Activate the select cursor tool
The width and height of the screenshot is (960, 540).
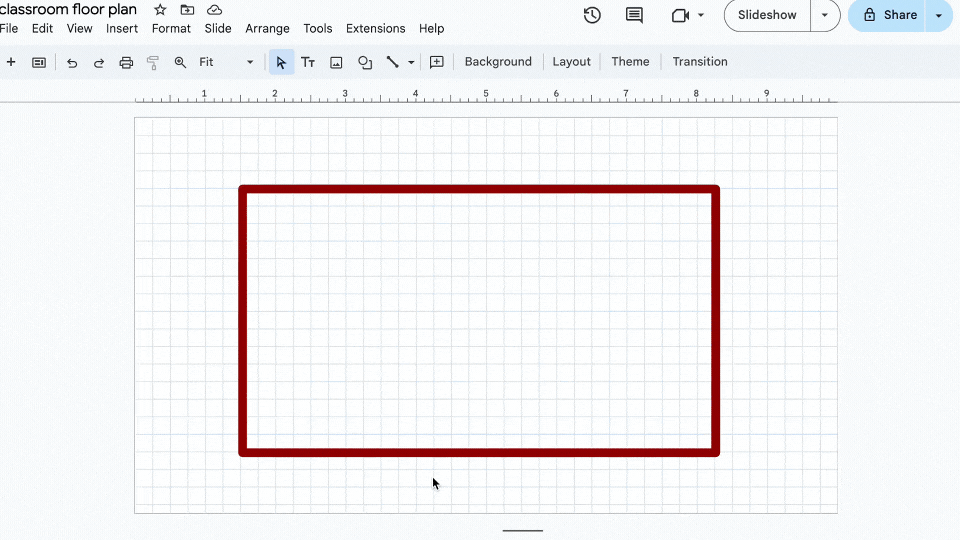pyautogui.click(x=281, y=62)
